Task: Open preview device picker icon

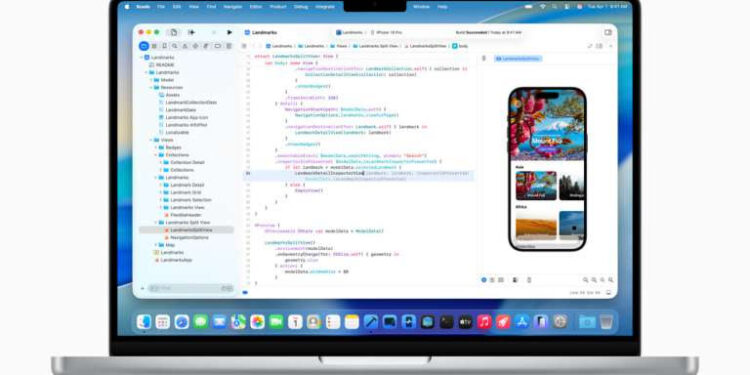Action: 529,280
